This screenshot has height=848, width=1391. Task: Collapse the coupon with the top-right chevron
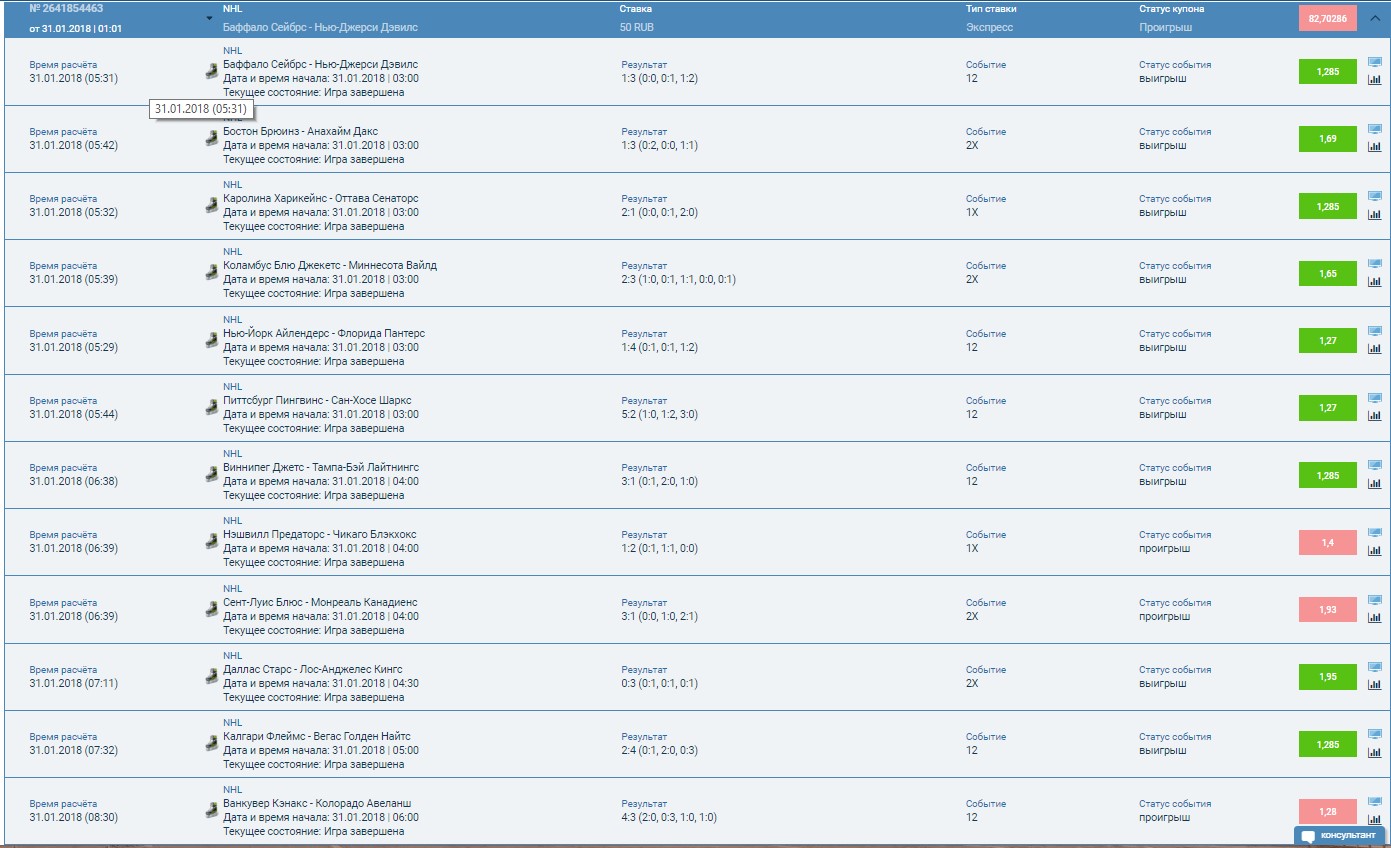pyautogui.click(x=1375, y=18)
